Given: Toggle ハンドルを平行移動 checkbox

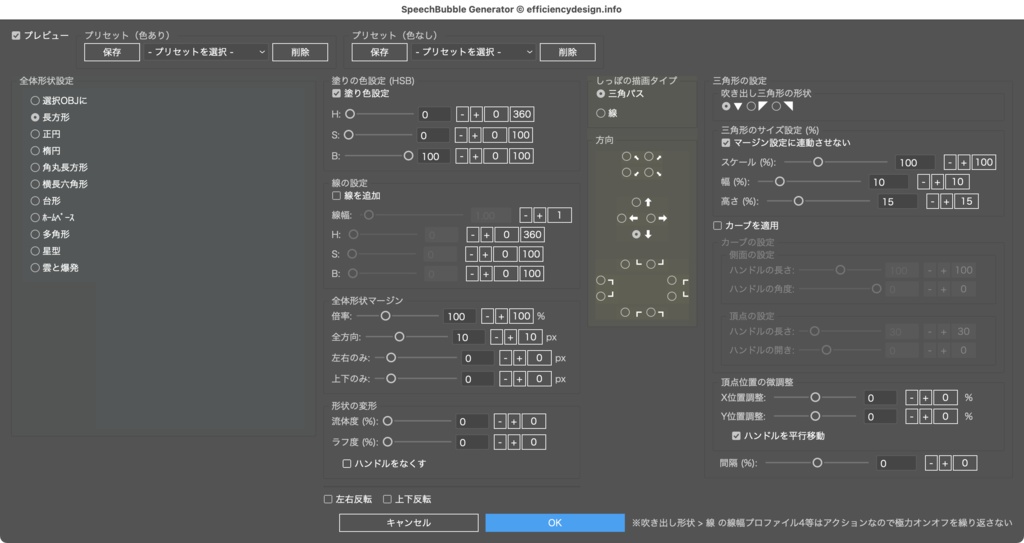Looking at the screenshot, I should [x=736, y=436].
